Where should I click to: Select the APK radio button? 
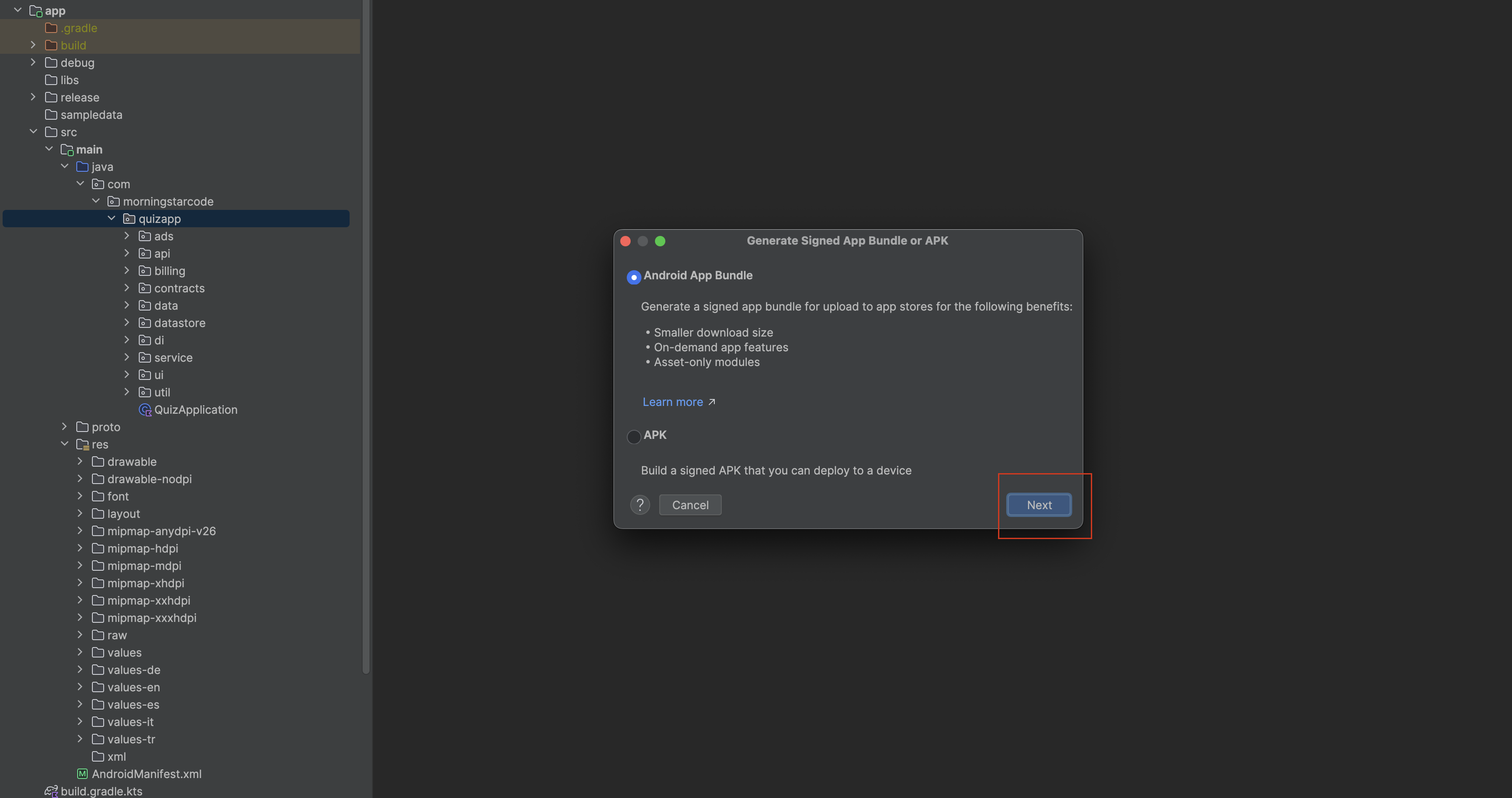(x=633, y=437)
